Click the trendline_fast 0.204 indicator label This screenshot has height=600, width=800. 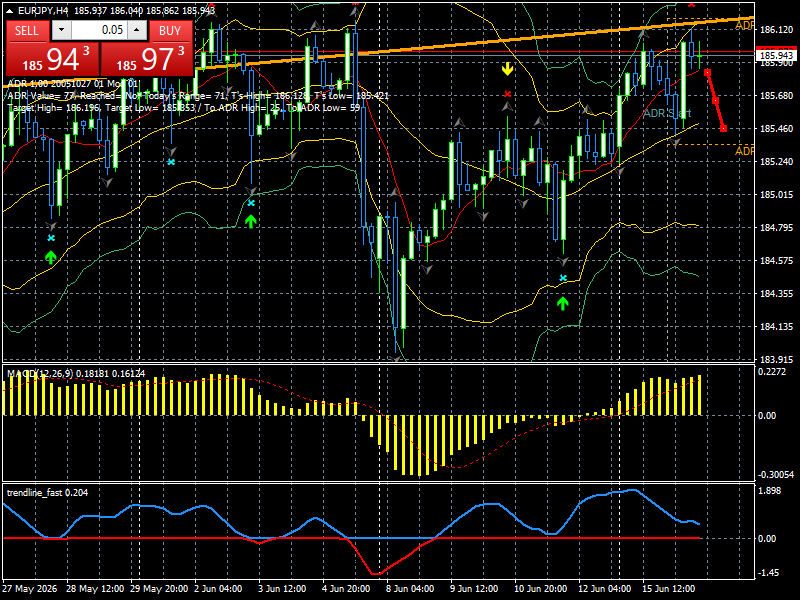pos(47,492)
